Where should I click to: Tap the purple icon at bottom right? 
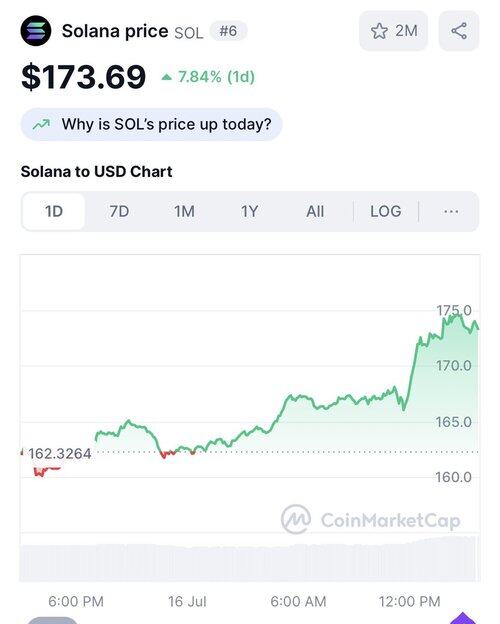point(463,618)
